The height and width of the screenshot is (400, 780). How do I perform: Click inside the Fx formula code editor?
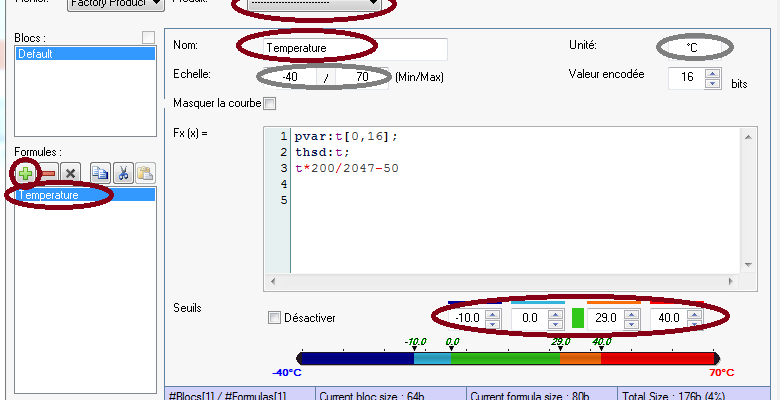[516, 200]
